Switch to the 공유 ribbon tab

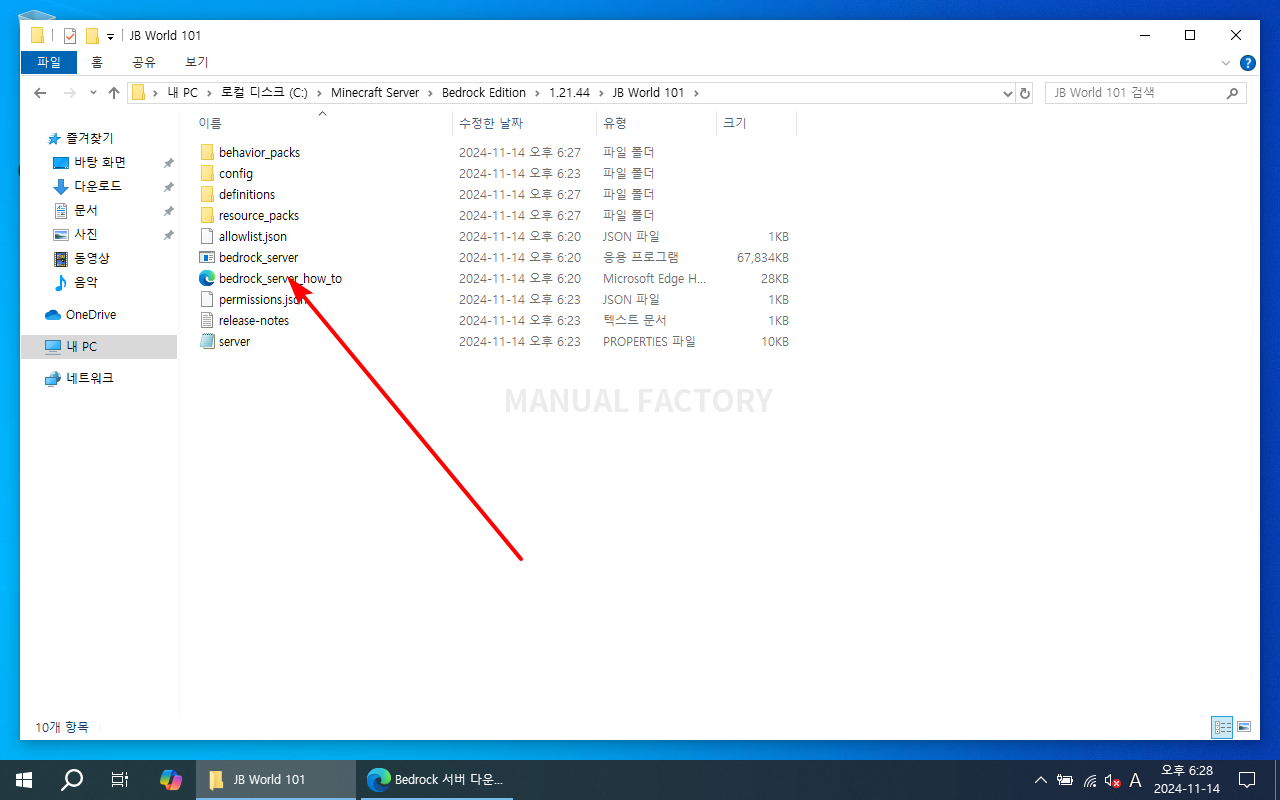click(144, 62)
